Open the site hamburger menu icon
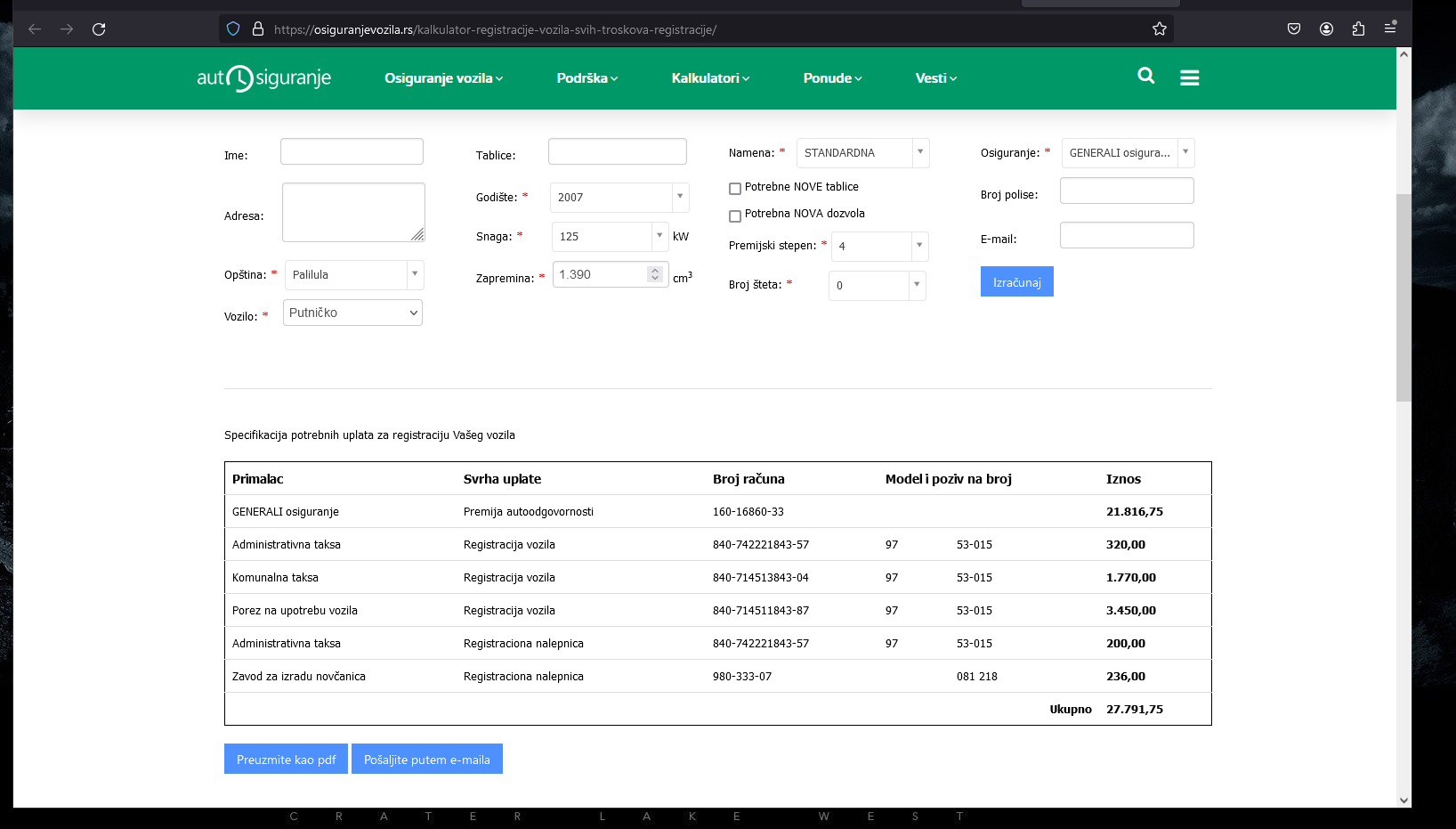The width and height of the screenshot is (1456, 829). [1190, 78]
